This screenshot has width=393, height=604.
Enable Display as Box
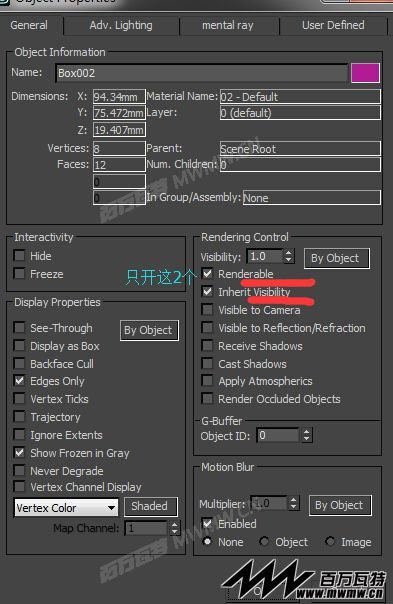pyautogui.click(x=19, y=346)
